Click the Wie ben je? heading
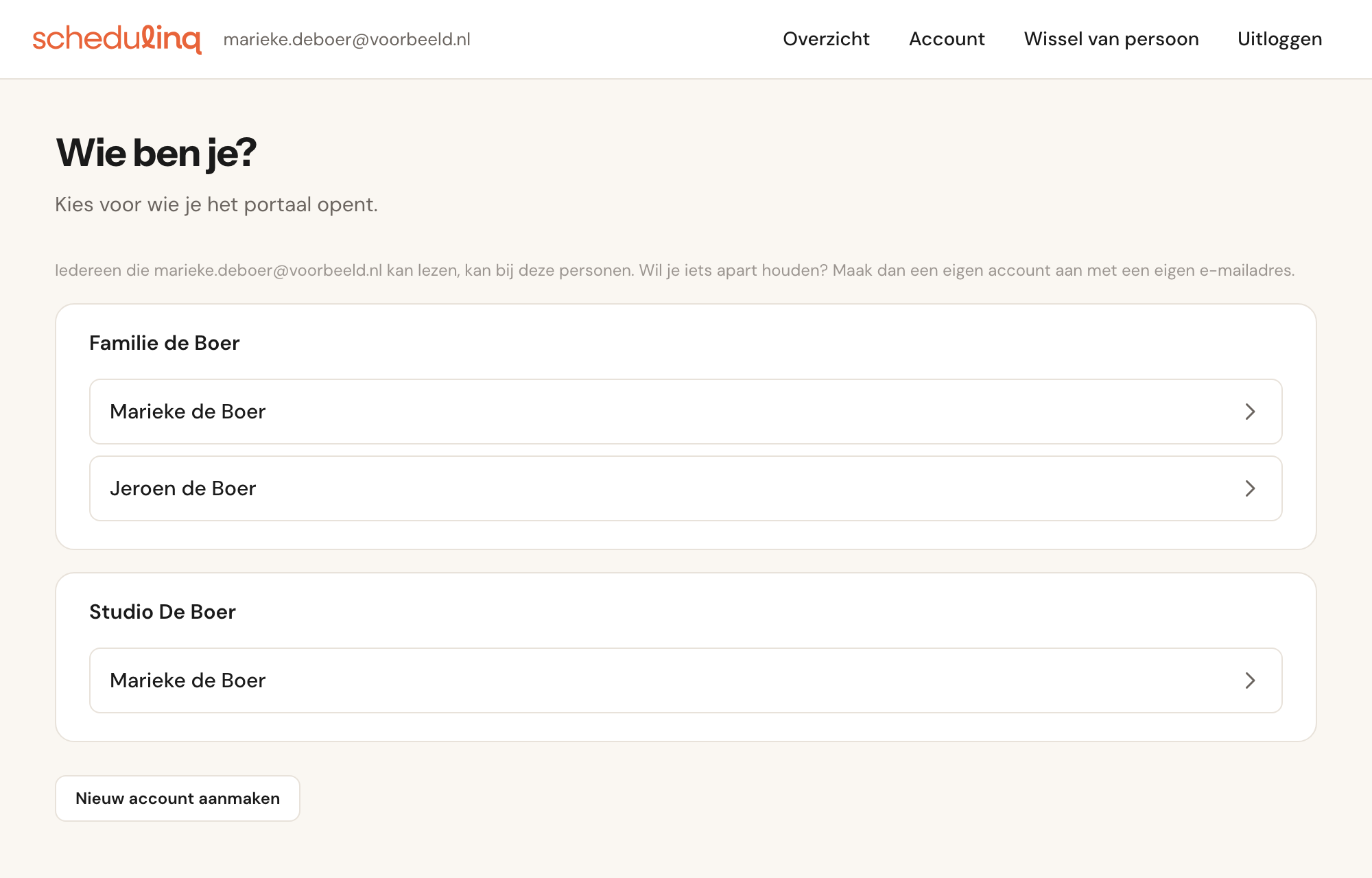The image size is (1372, 878). (x=156, y=153)
